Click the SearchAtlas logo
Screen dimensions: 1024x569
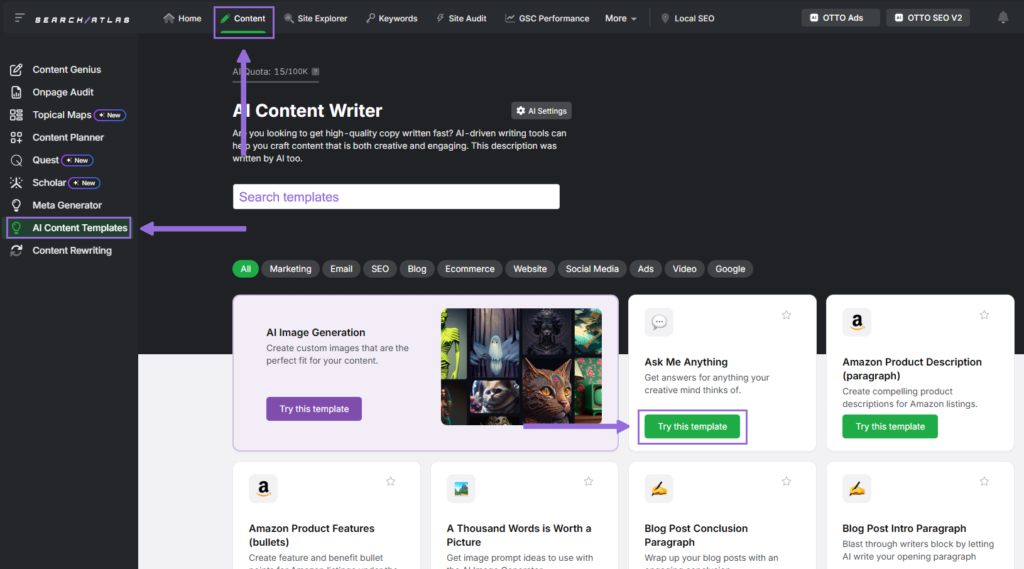(82, 20)
